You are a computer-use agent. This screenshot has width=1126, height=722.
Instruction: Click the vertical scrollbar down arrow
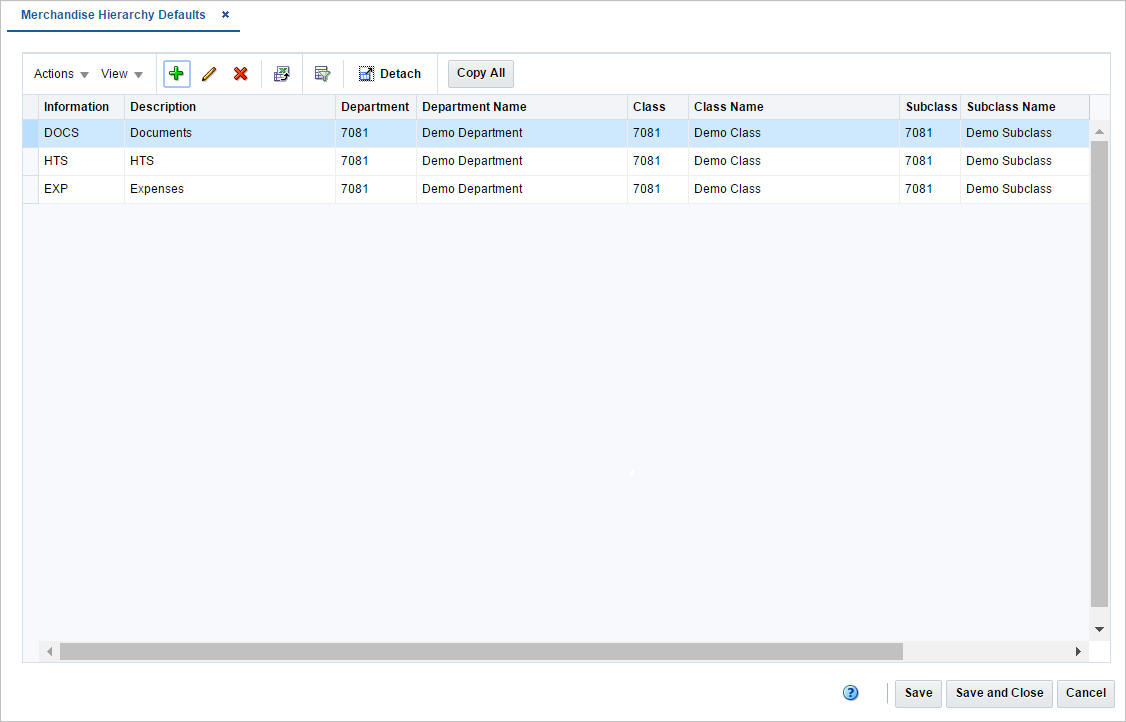(x=1099, y=629)
